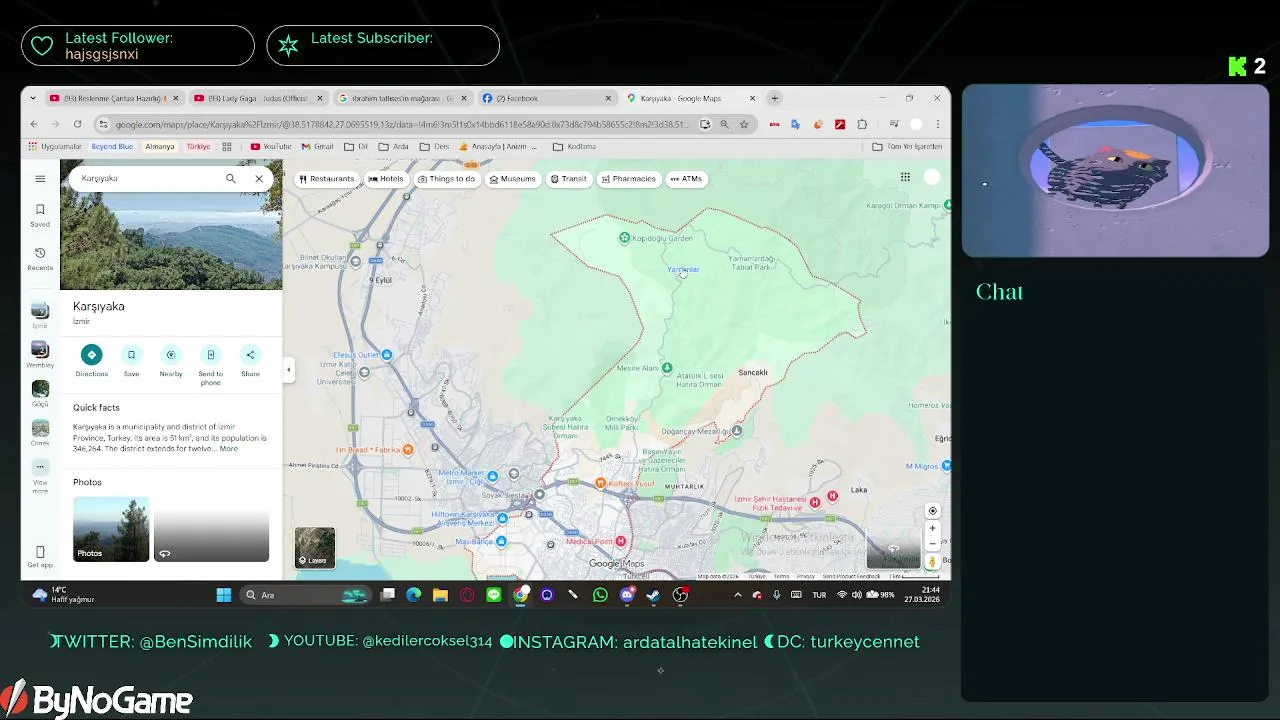This screenshot has width=1280, height=720.
Task: Open the Photos thumbnail of Karşıyaka
Action: (111, 529)
